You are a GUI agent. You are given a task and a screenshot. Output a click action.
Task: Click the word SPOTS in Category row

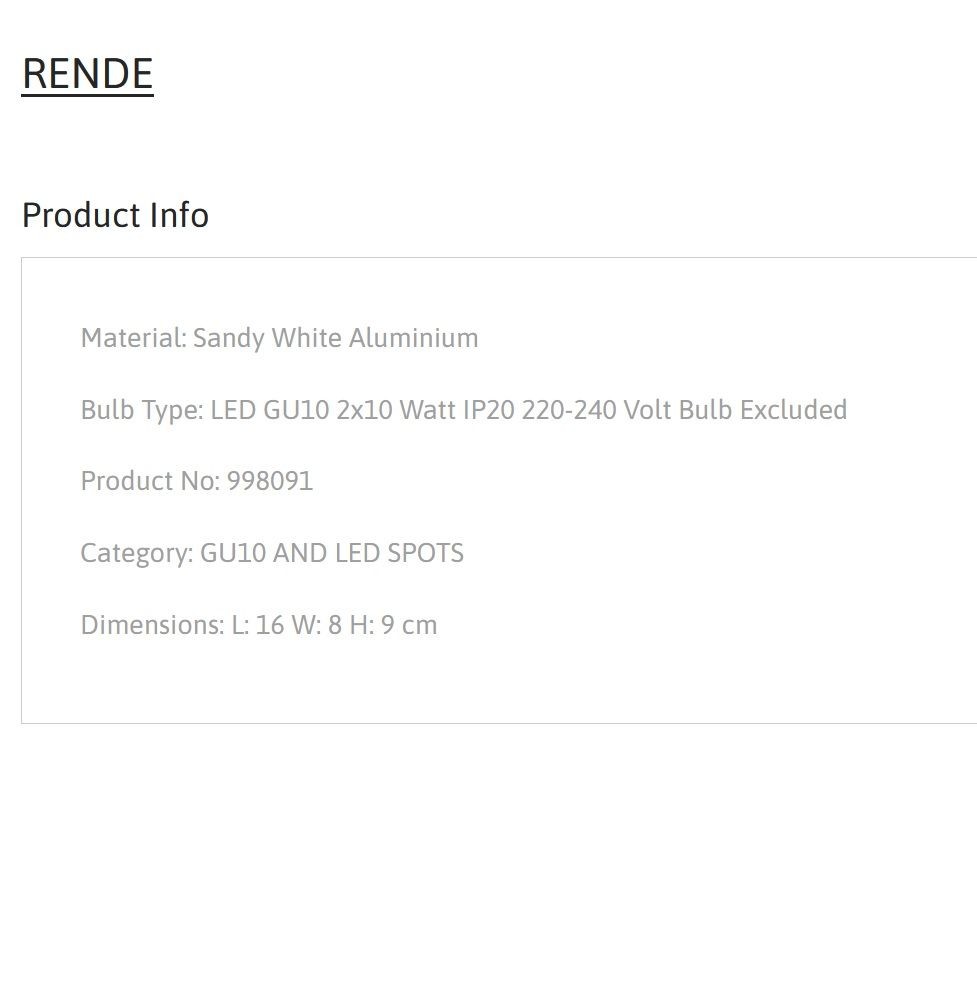click(x=425, y=553)
